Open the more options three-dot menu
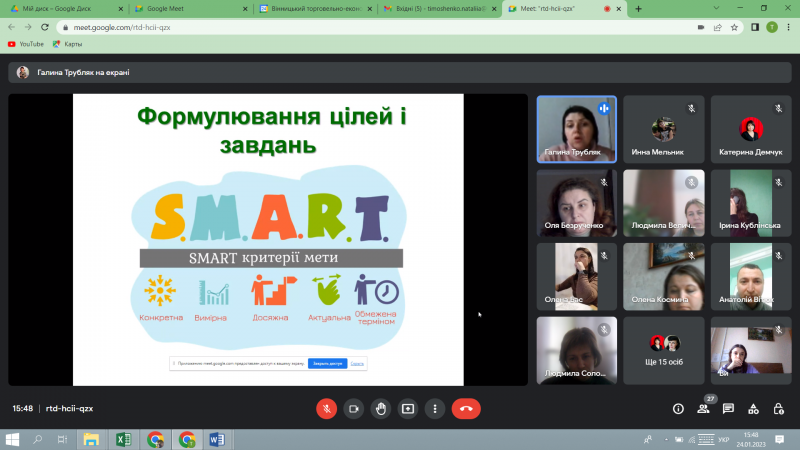This screenshot has height=450, width=800. coord(435,409)
